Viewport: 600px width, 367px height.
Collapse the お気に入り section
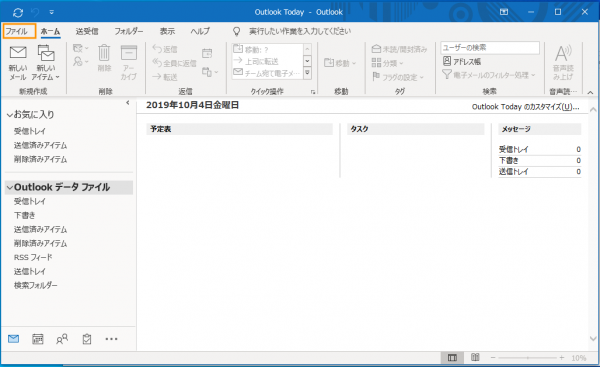point(10,115)
